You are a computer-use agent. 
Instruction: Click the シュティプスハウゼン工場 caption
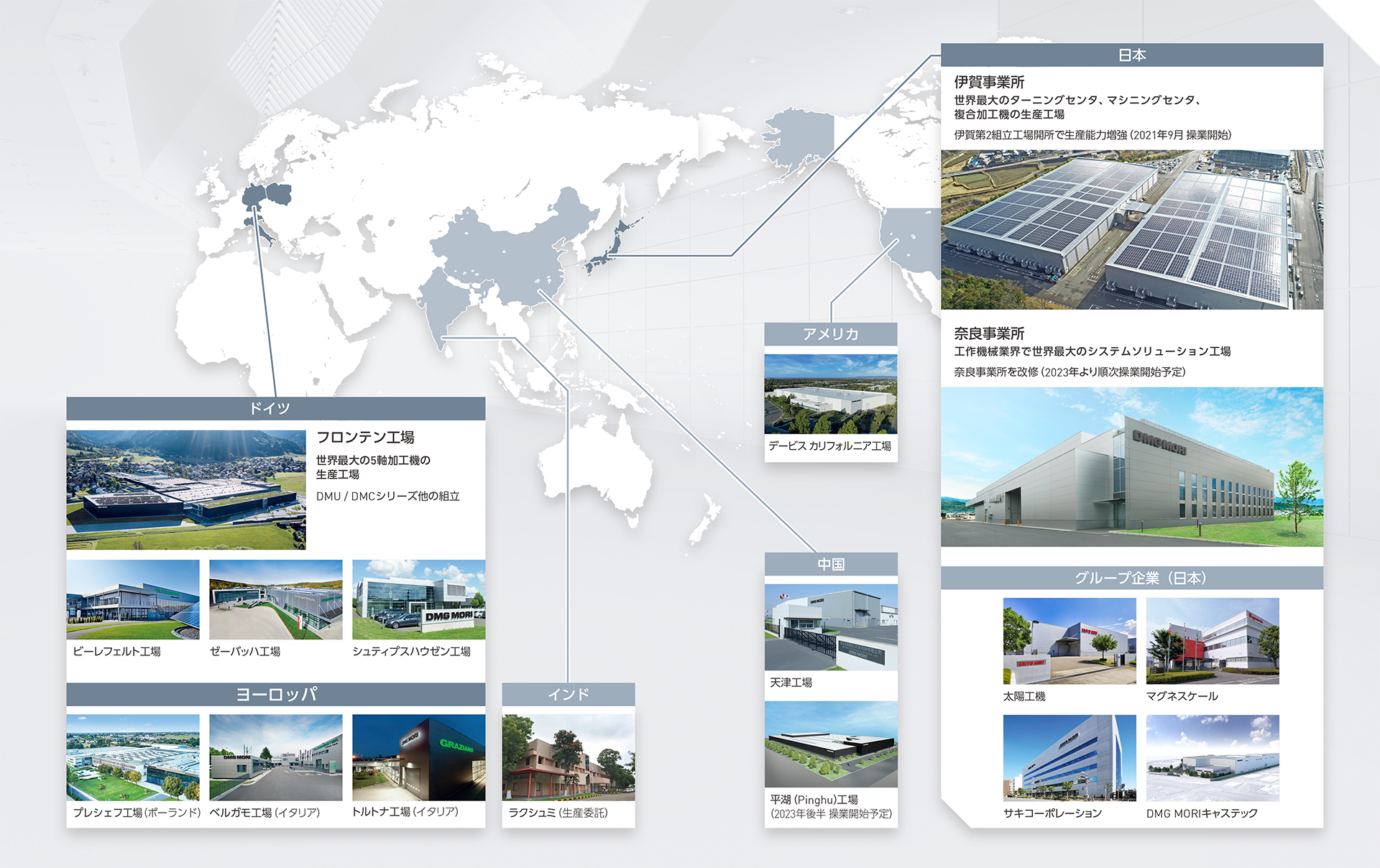coord(411,652)
